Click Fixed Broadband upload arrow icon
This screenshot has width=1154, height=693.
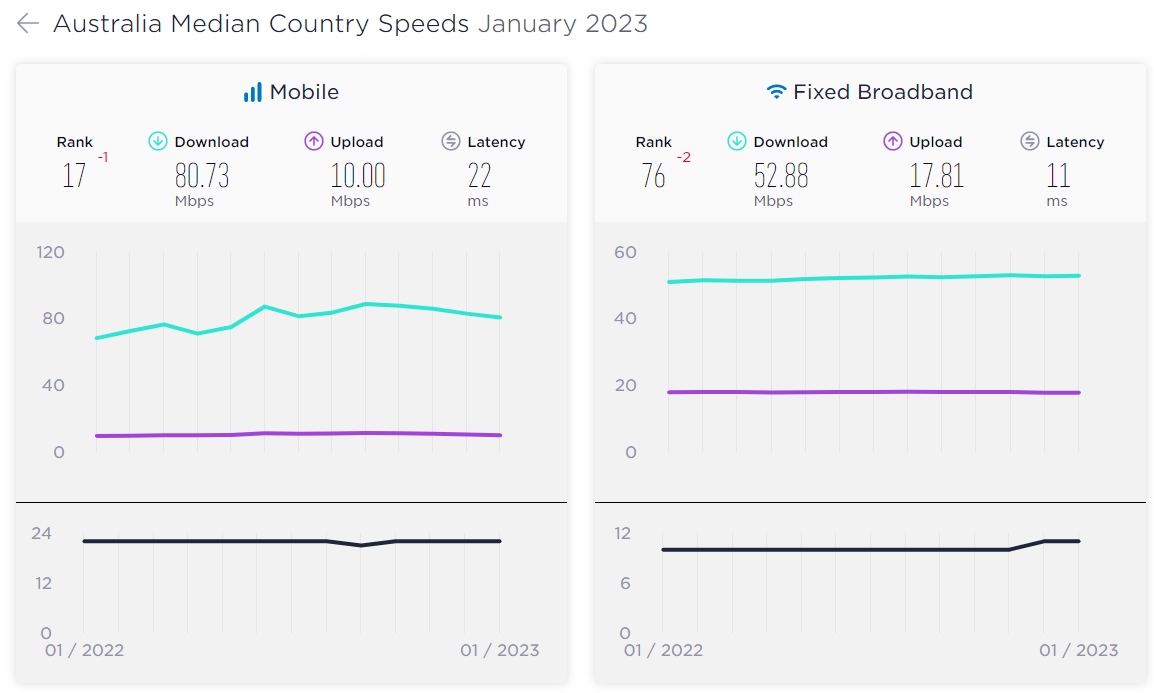(x=893, y=142)
